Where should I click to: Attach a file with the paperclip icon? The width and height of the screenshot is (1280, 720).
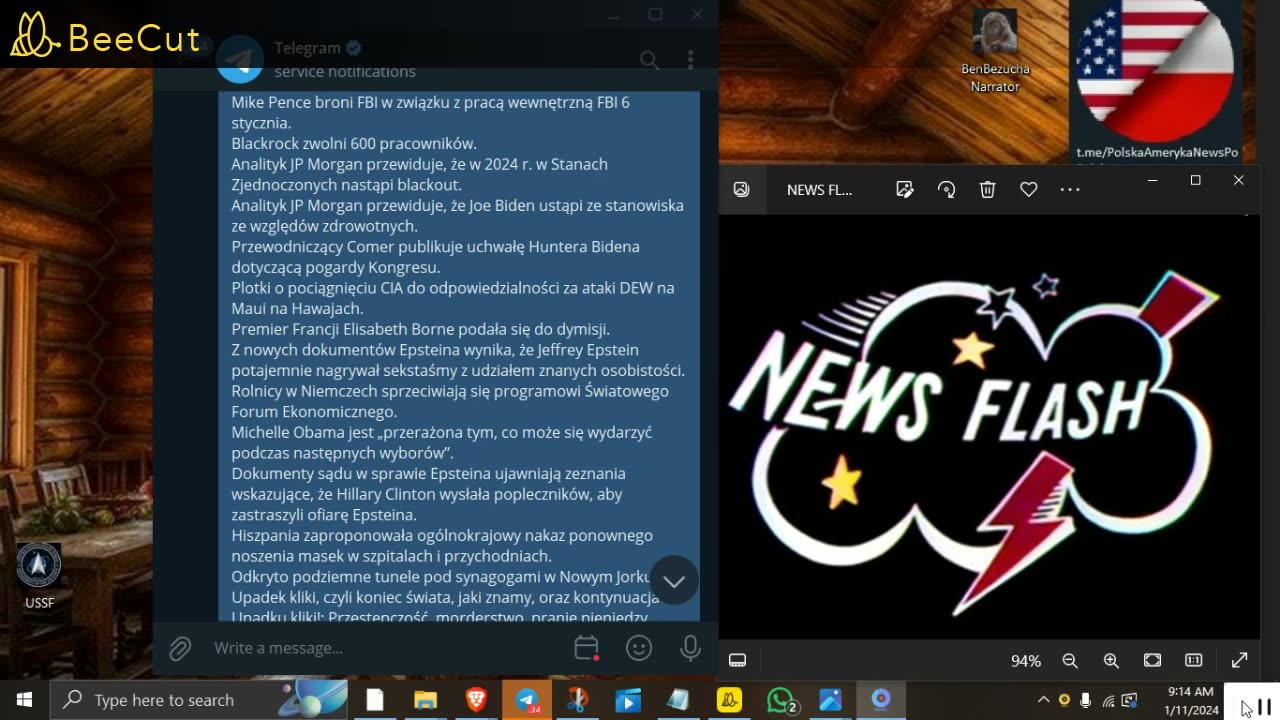(x=180, y=649)
